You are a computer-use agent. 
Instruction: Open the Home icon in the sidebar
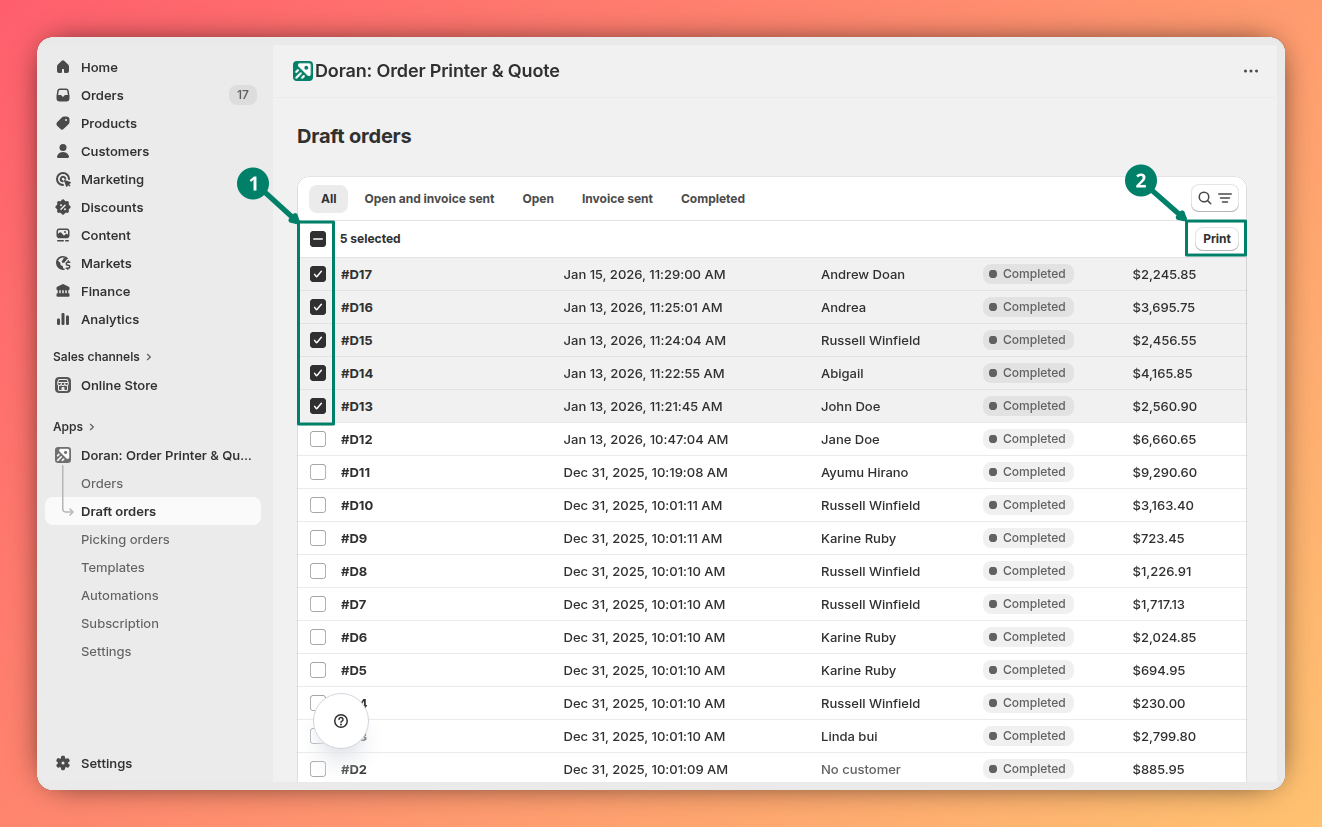[66, 67]
